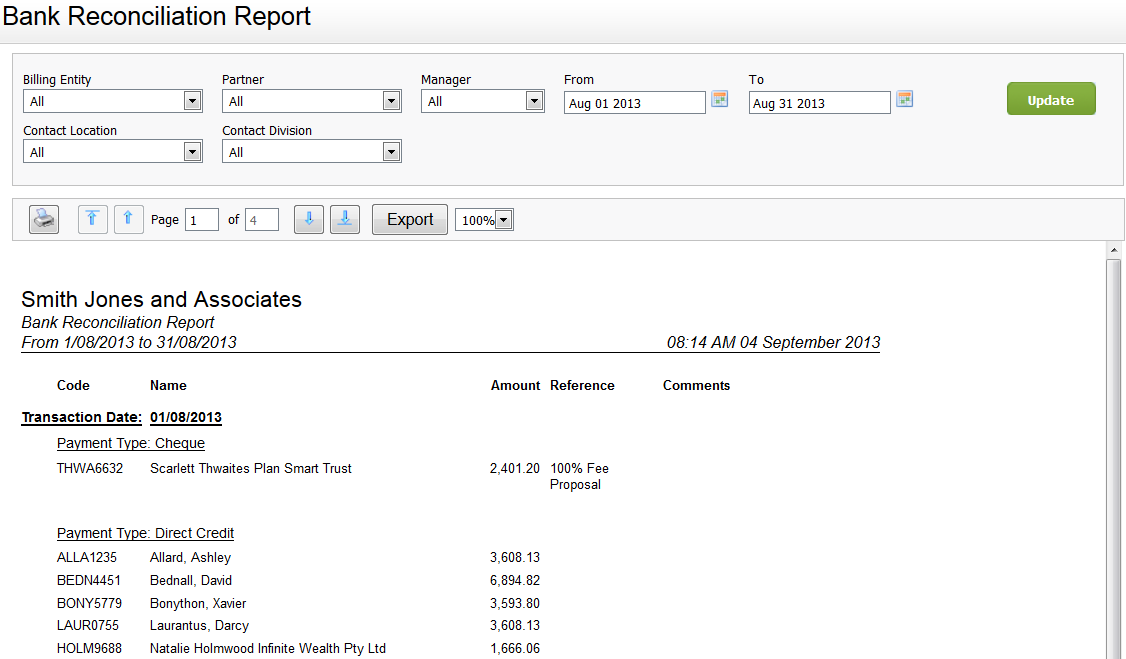Screen dimensions: 1126x659
Task: Click inside the Page number input field
Action: [x=201, y=219]
